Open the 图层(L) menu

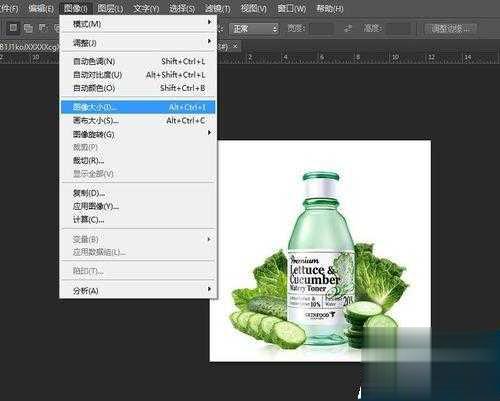click(x=110, y=8)
